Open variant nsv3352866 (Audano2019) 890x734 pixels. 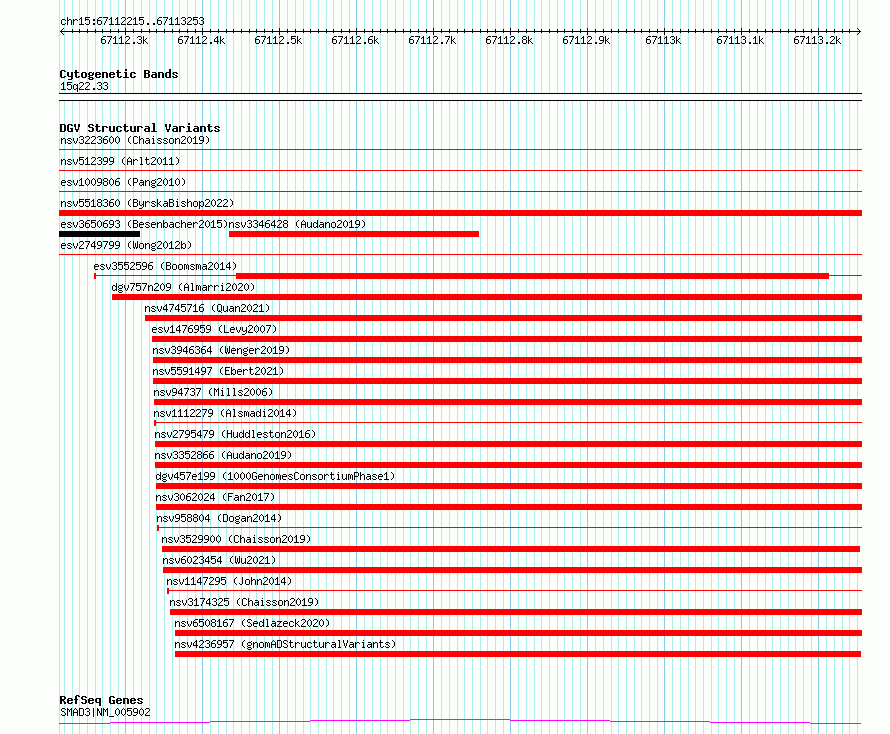tap(223, 455)
